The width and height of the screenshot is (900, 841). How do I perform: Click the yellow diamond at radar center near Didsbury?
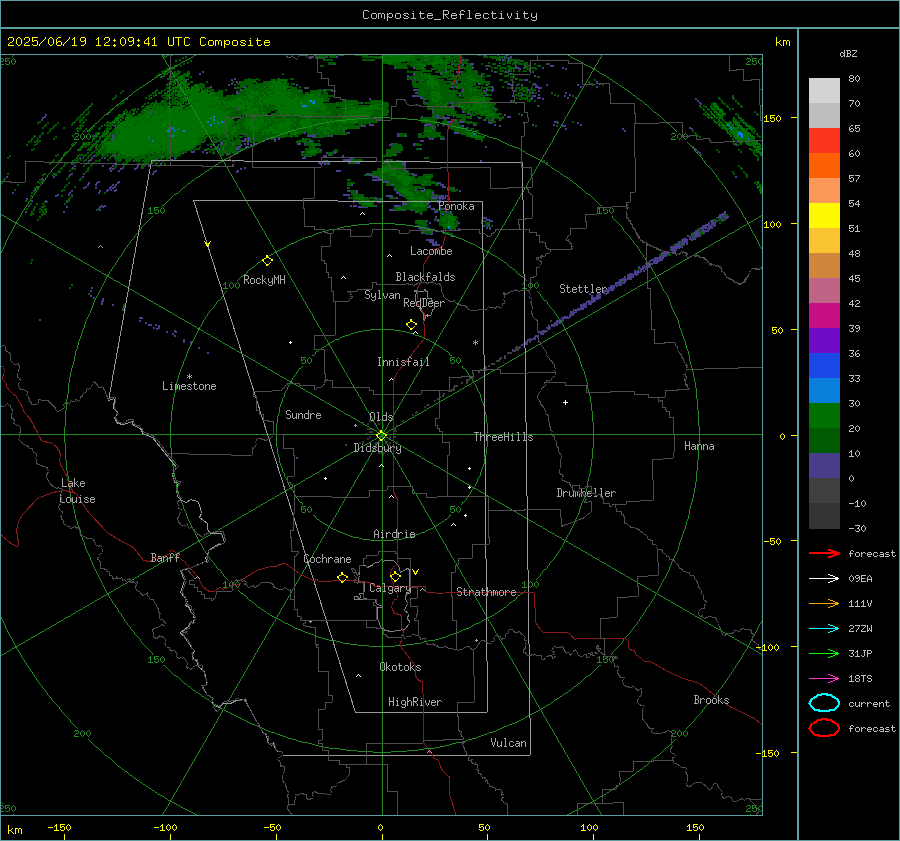point(381,436)
